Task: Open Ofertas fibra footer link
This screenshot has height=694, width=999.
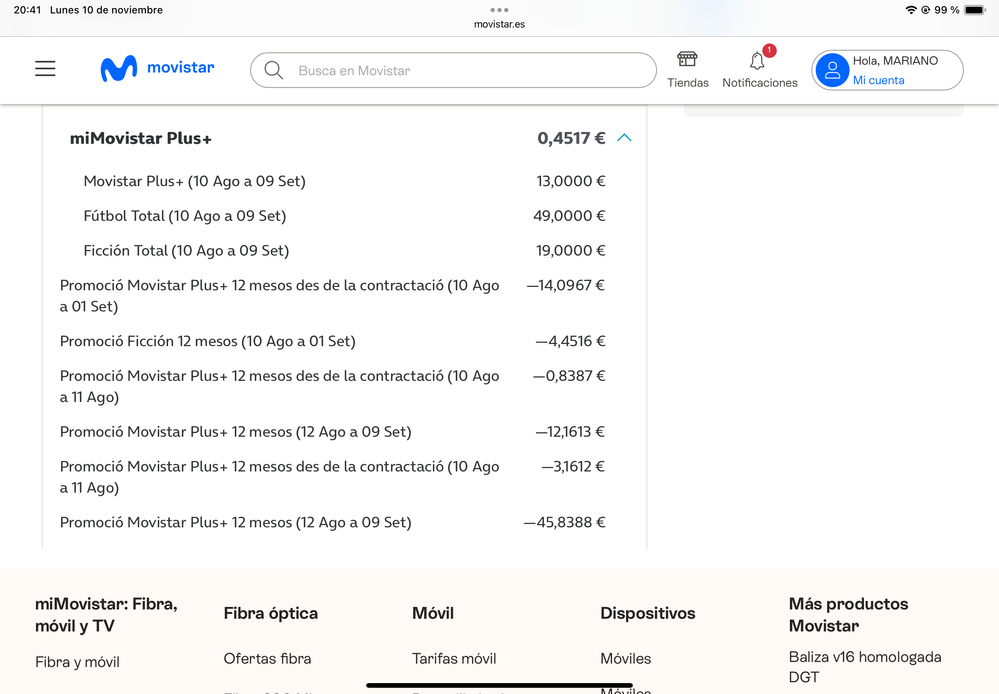Action: coord(267,658)
